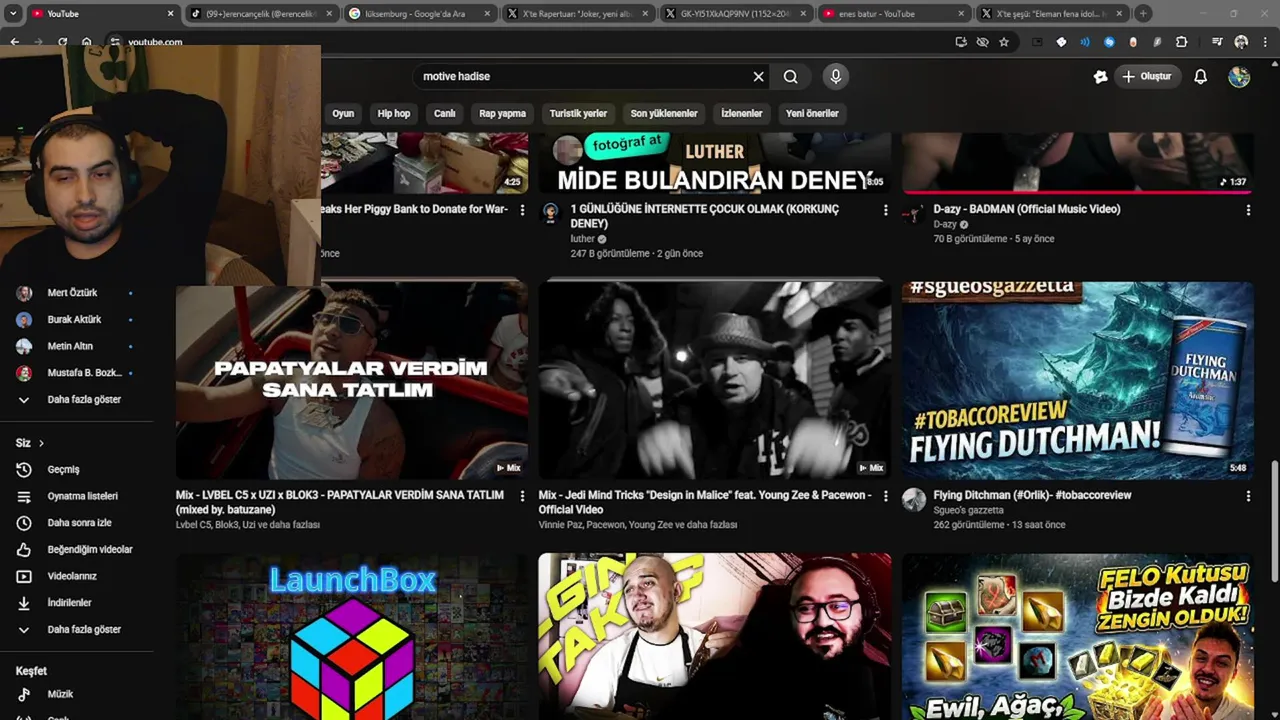The image size is (1280, 720).
Task: Open options menu for the LVBEL C5 mix
Action: (522, 496)
